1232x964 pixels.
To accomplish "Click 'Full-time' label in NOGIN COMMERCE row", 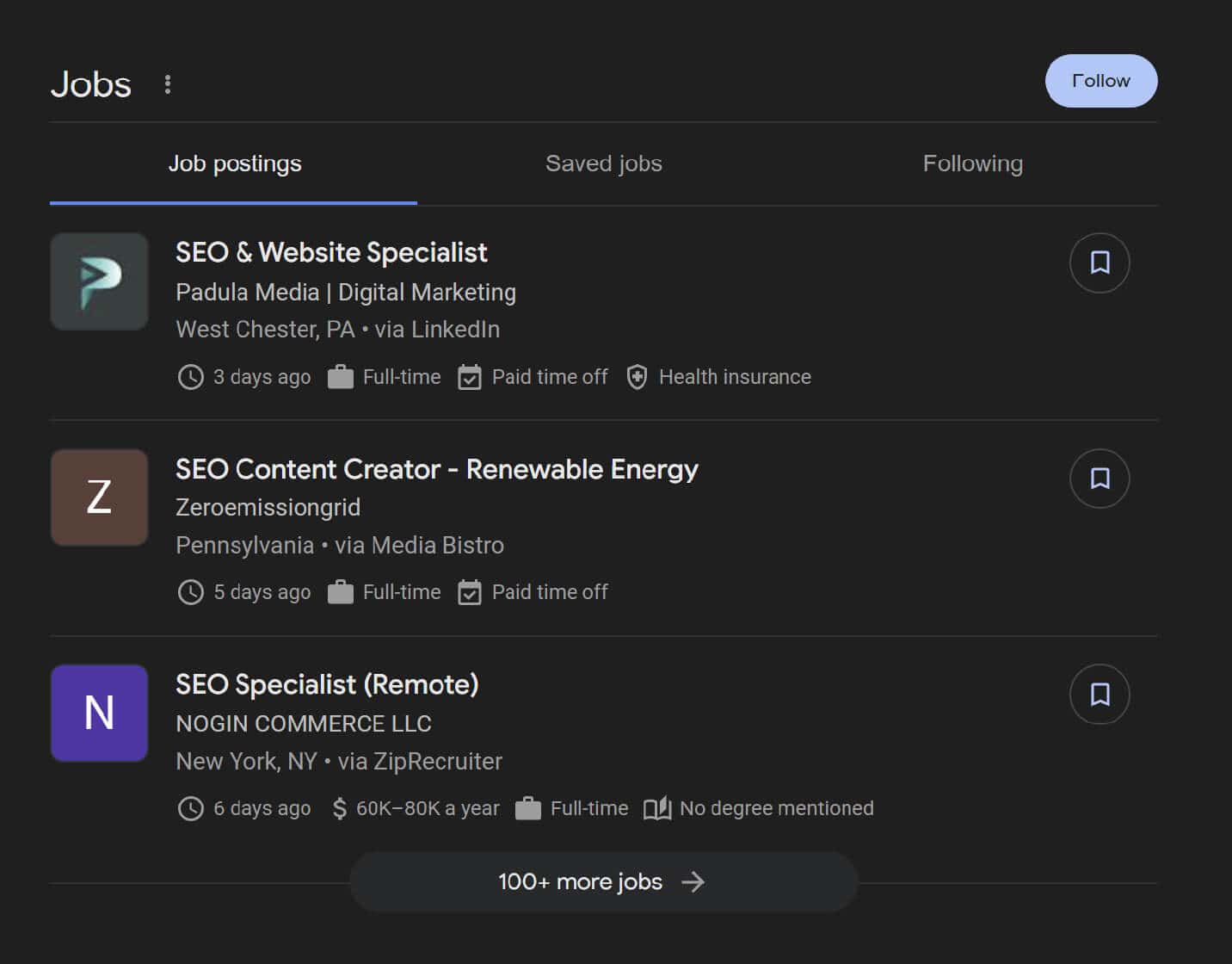I will pyautogui.click(x=589, y=808).
